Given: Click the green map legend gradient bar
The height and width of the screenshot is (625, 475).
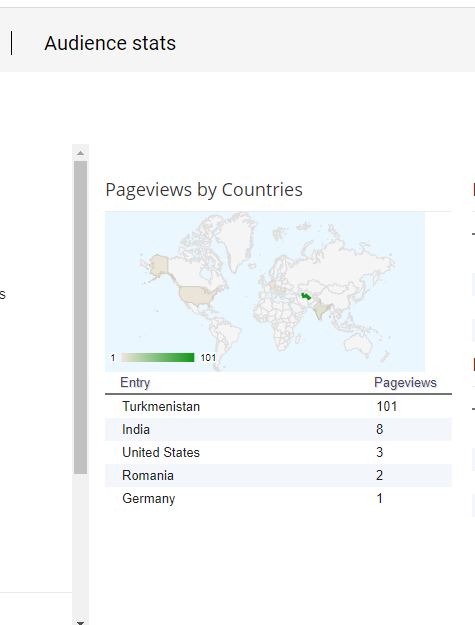Looking at the screenshot, I should (158, 358).
